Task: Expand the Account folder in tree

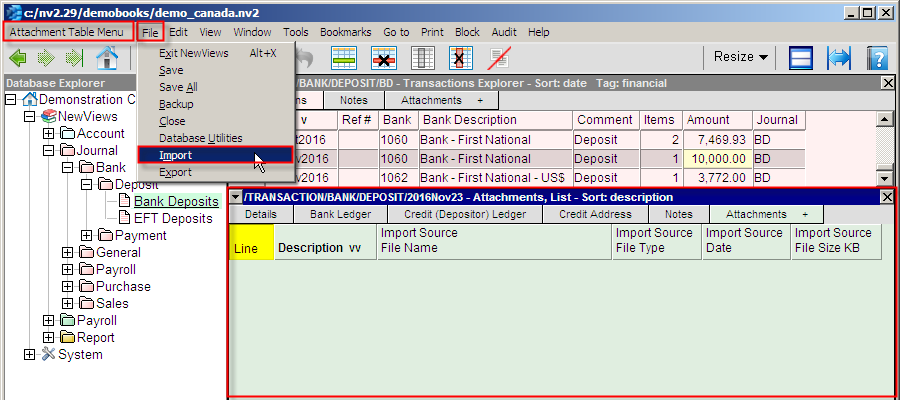Action: pyautogui.click(x=49, y=134)
